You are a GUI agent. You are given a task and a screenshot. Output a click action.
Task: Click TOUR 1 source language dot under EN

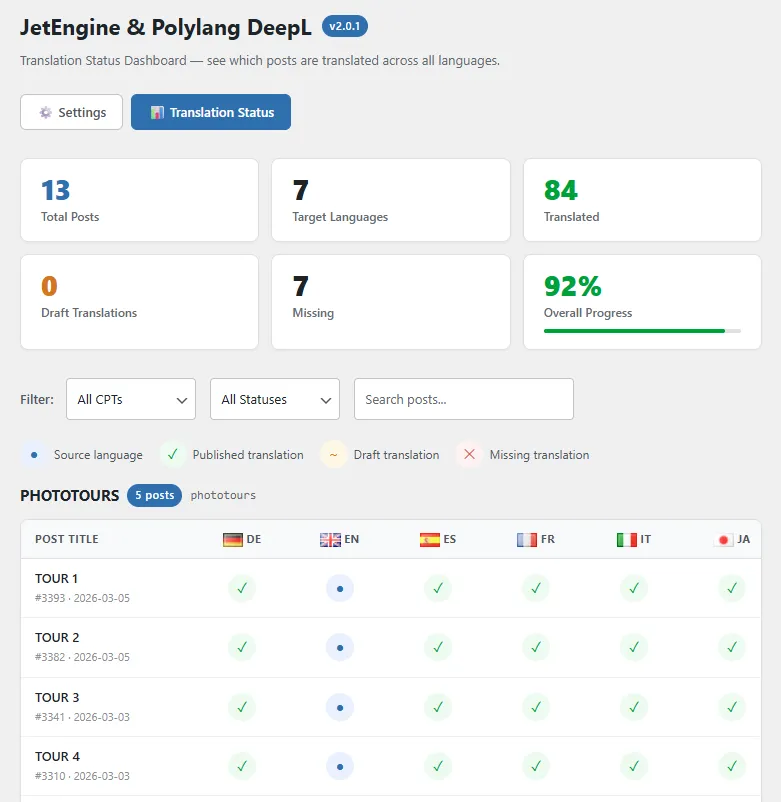pyautogui.click(x=340, y=588)
